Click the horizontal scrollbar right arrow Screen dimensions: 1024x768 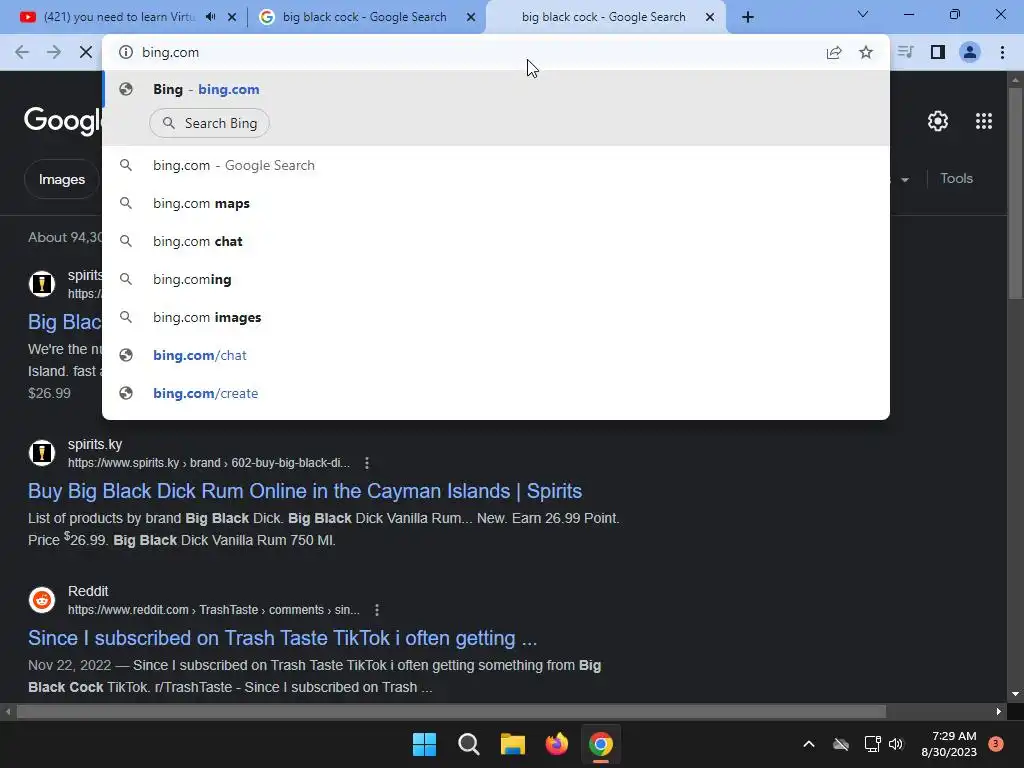click(999, 711)
